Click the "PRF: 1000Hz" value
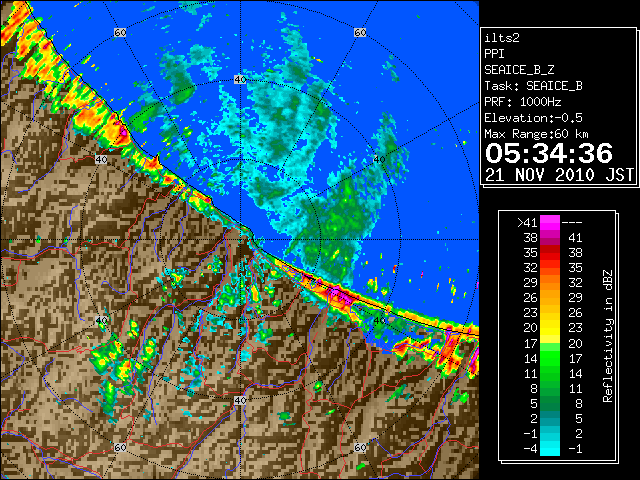The image size is (640, 480). (x=523, y=102)
